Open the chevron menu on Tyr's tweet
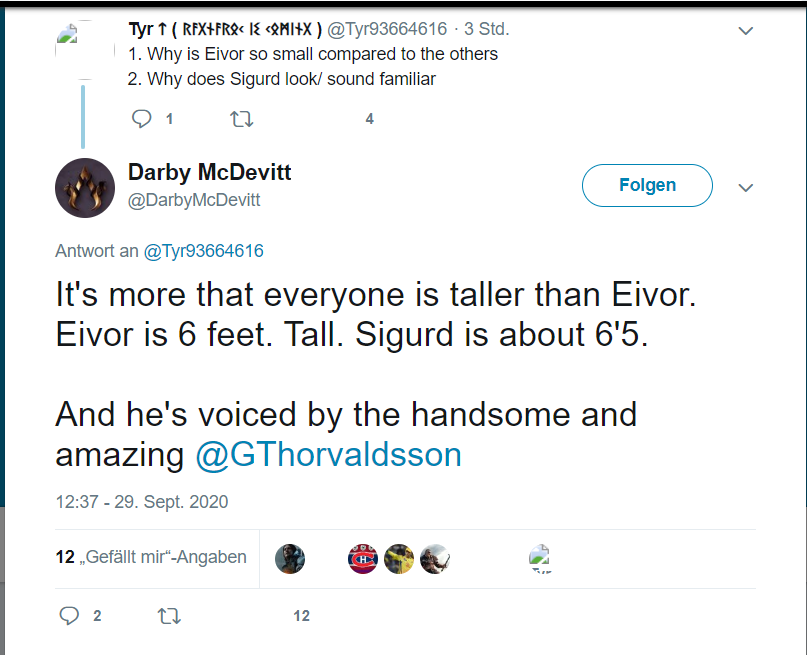The width and height of the screenshot is (807, 655). point(745,31)
